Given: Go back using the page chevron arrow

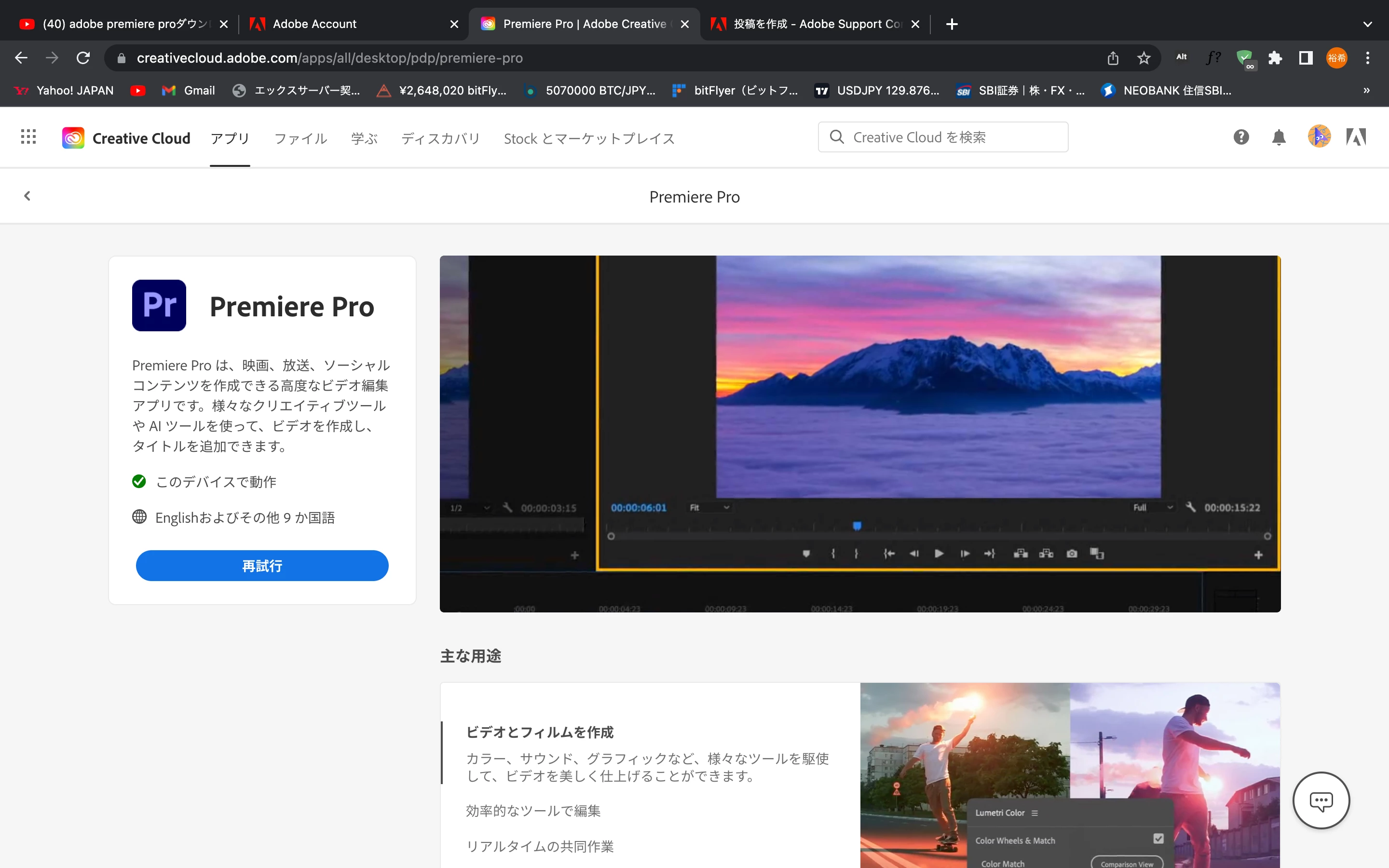Looking at the screenshot, I should (x=27, y=196).
